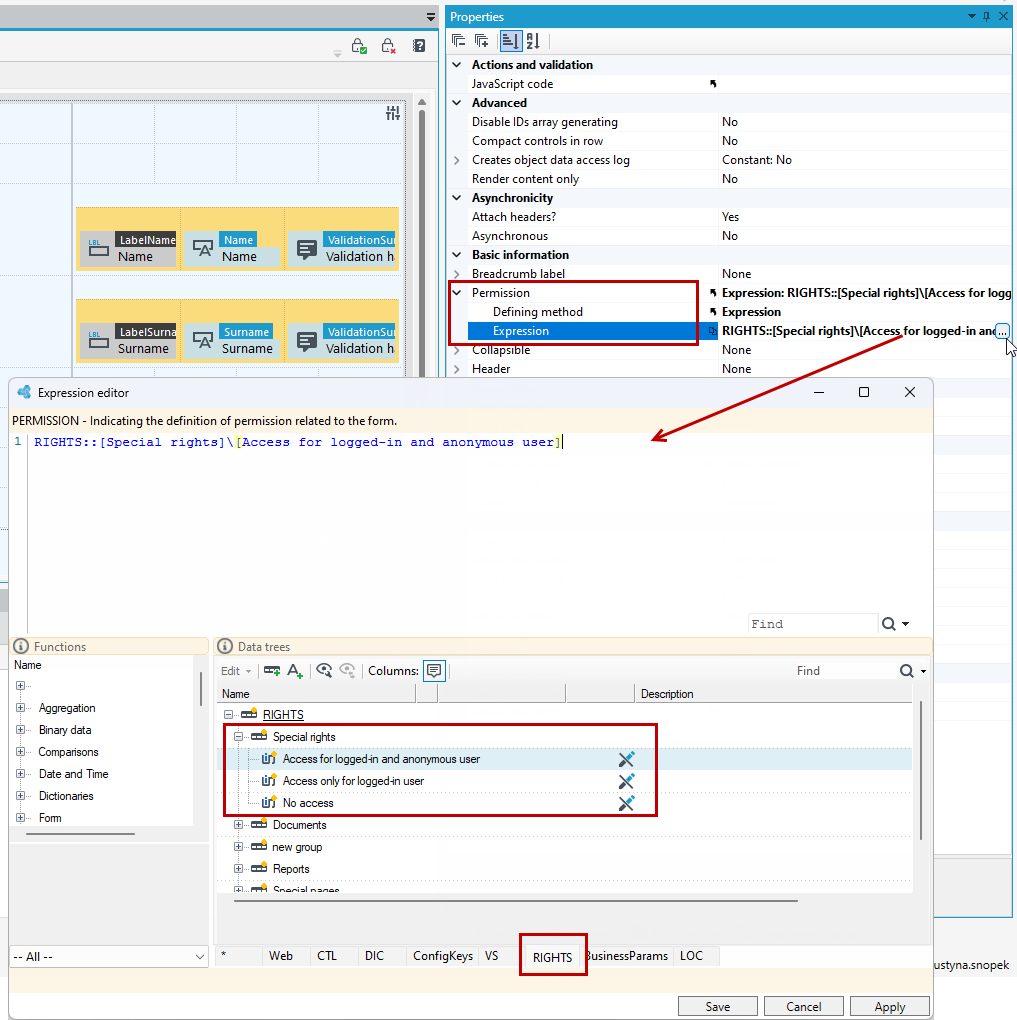The height and width of the screenshot is (1020, 1017).
Task: Pin the Properties panel
Action: tap(986, 16)
